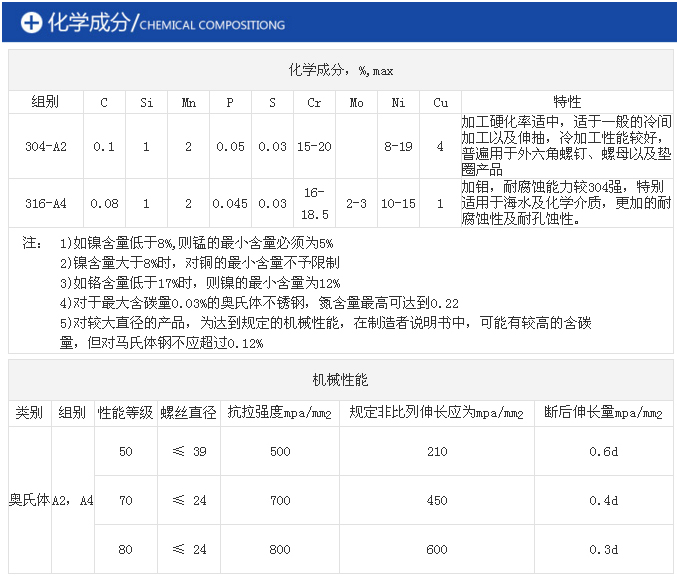Select the 特性 column header
The image size is (677, 576).
pyautogui.click(x=567, y=102)
